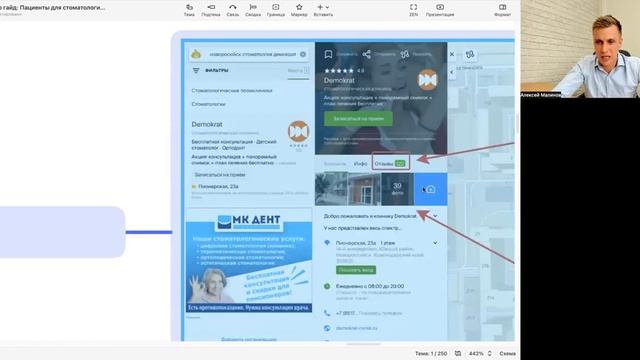Open the map overview icon in status bar
This screenshot has height=360, width=640.
(x=458, y=353)
